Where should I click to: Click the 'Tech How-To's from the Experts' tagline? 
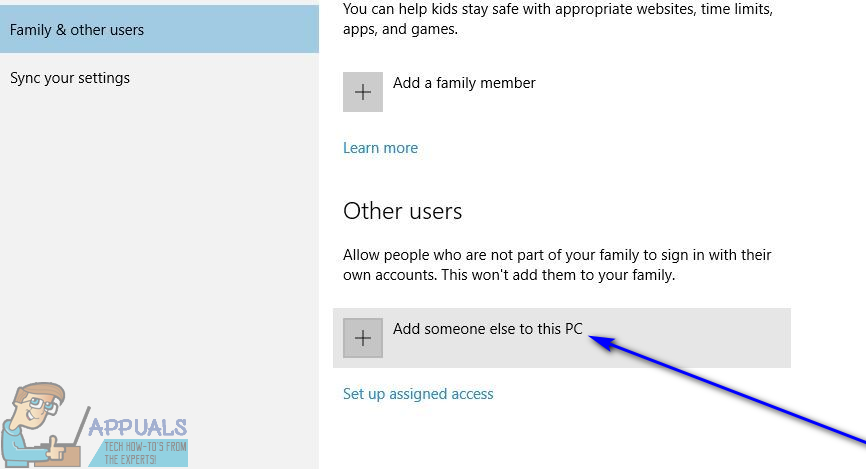(138, 451)
